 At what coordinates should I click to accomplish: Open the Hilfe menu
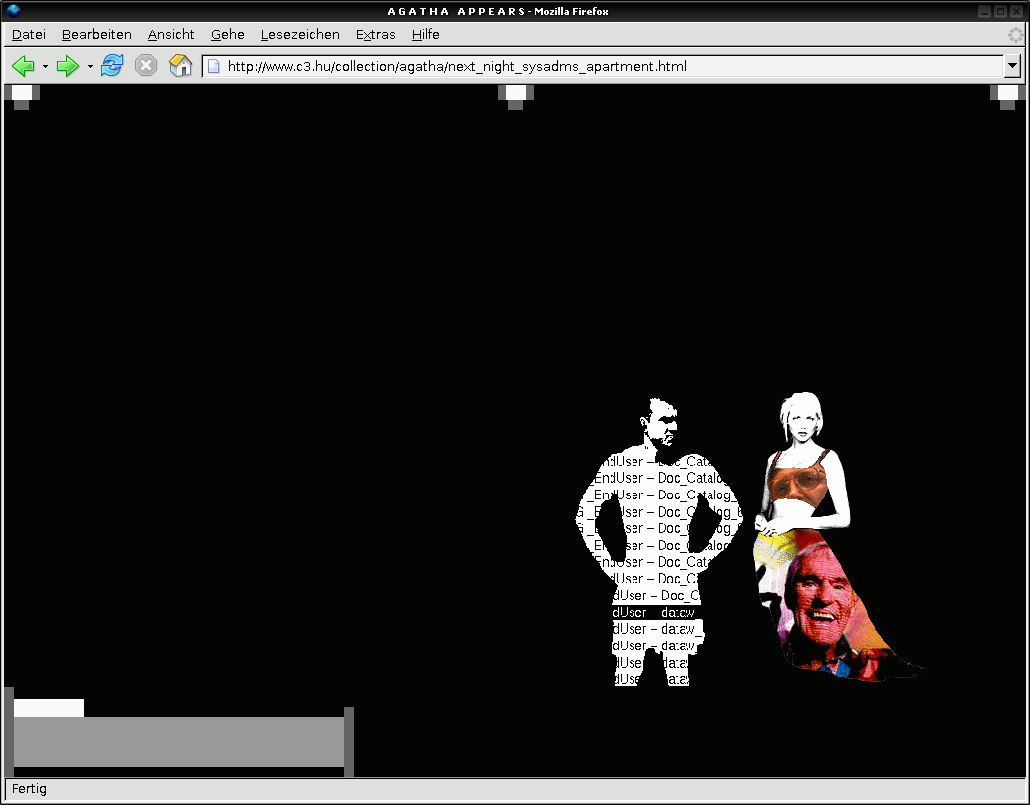click(x=426, y=35)
